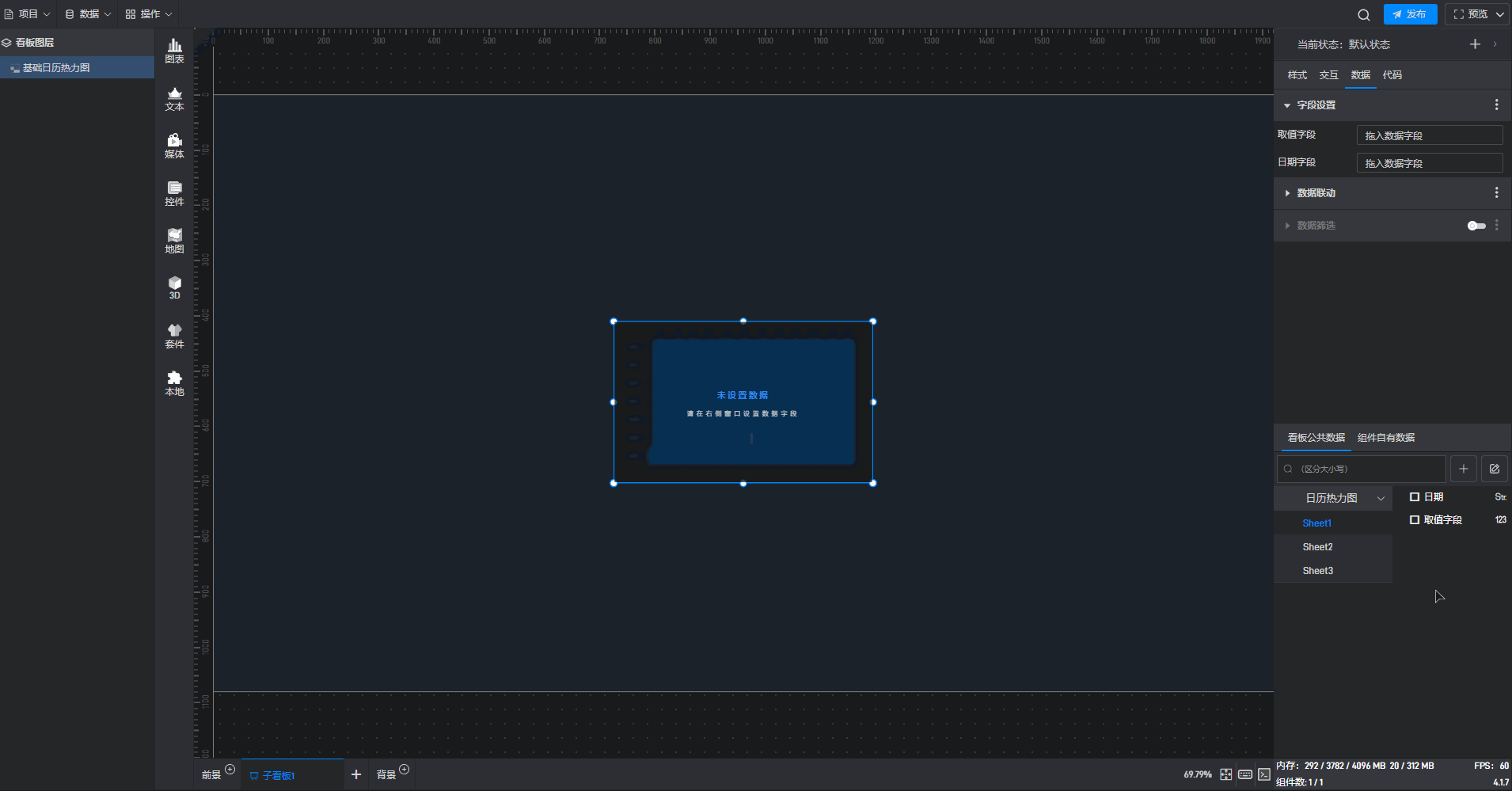Viewport: 1512px width, 791px height.
Task: Select the 文本 text component icon
Action: pyautogui.click(x=174, y=98)
